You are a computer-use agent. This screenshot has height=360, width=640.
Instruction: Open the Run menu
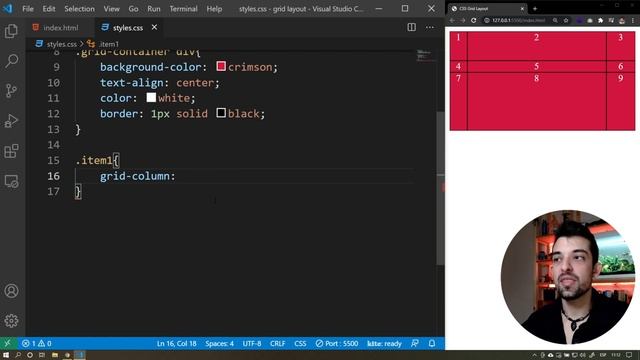pos(154,9)
